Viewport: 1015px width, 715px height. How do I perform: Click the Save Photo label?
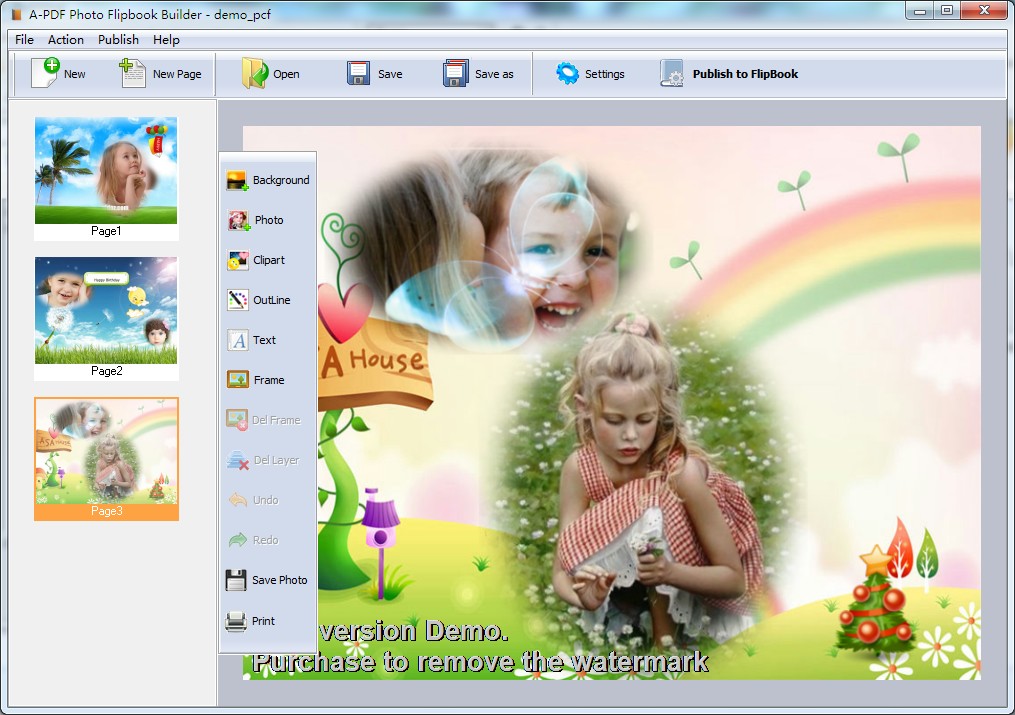click(280, 580)
